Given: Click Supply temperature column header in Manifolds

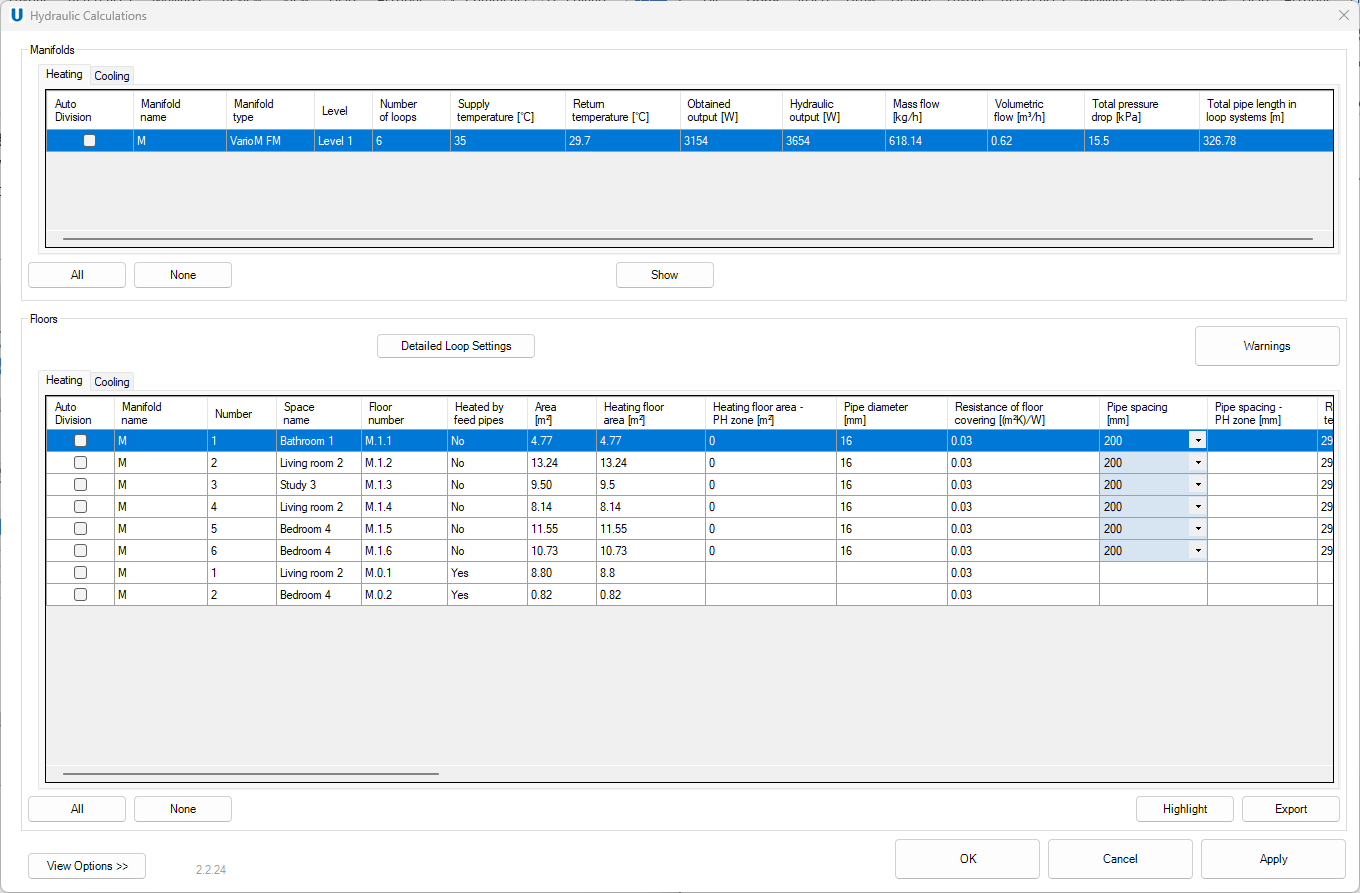Looking at the screenshot, I should tap(507, 110).
